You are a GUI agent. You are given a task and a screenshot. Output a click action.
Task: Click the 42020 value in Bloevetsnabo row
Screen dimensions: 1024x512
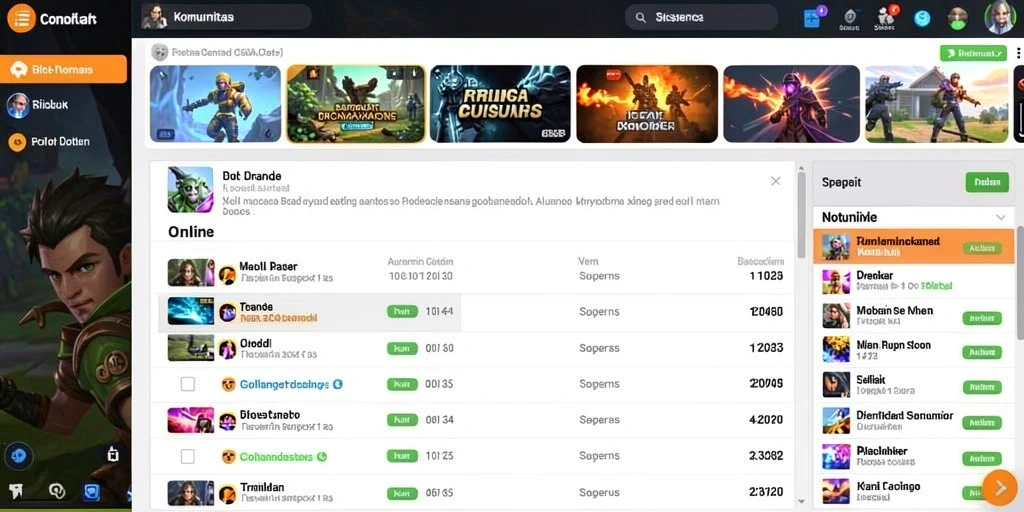click(x=766, y=420)
